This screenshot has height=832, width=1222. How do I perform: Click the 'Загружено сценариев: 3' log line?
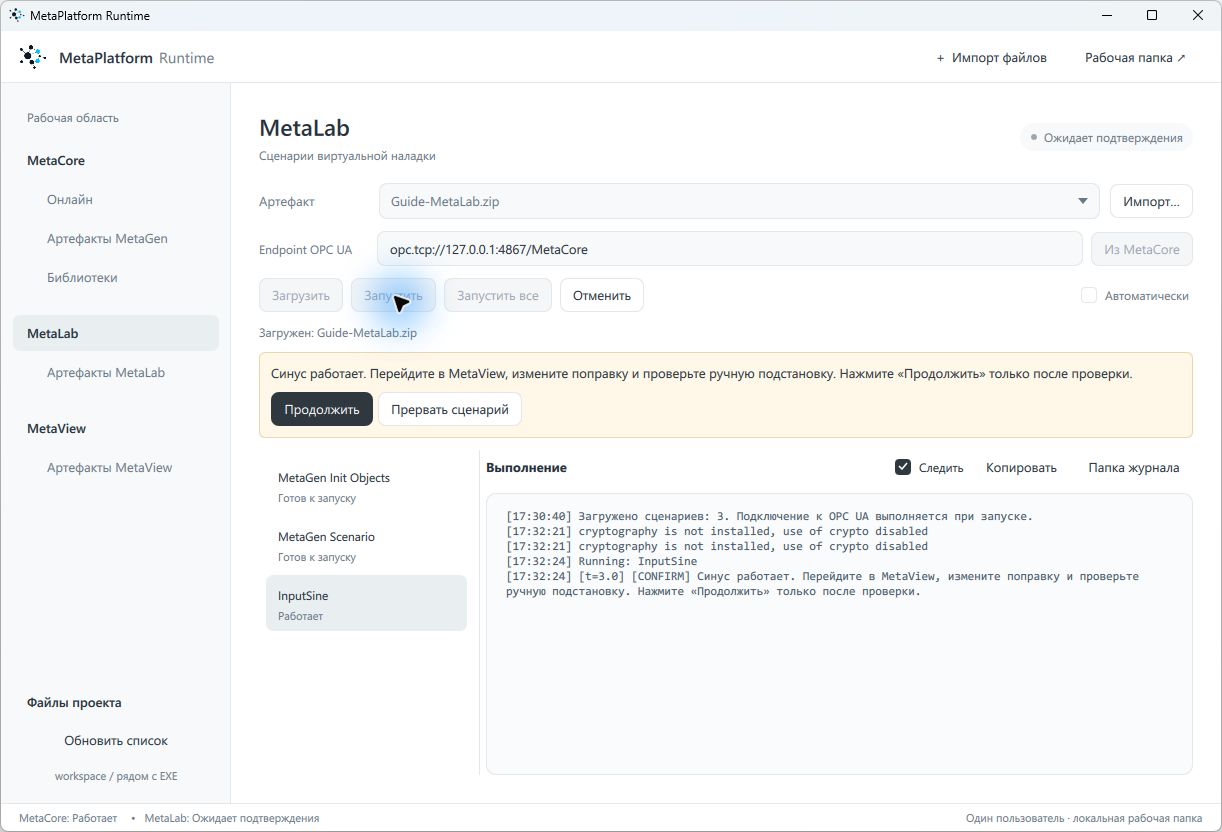point(769,516)
